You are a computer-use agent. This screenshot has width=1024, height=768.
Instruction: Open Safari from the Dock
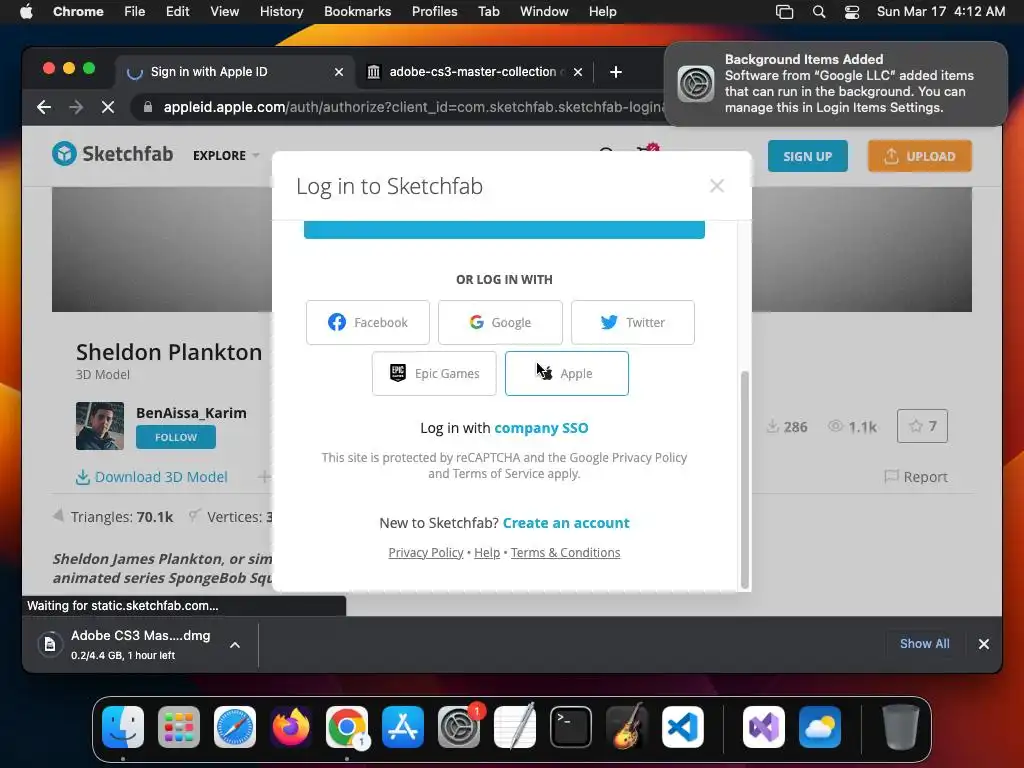(235, 727)
